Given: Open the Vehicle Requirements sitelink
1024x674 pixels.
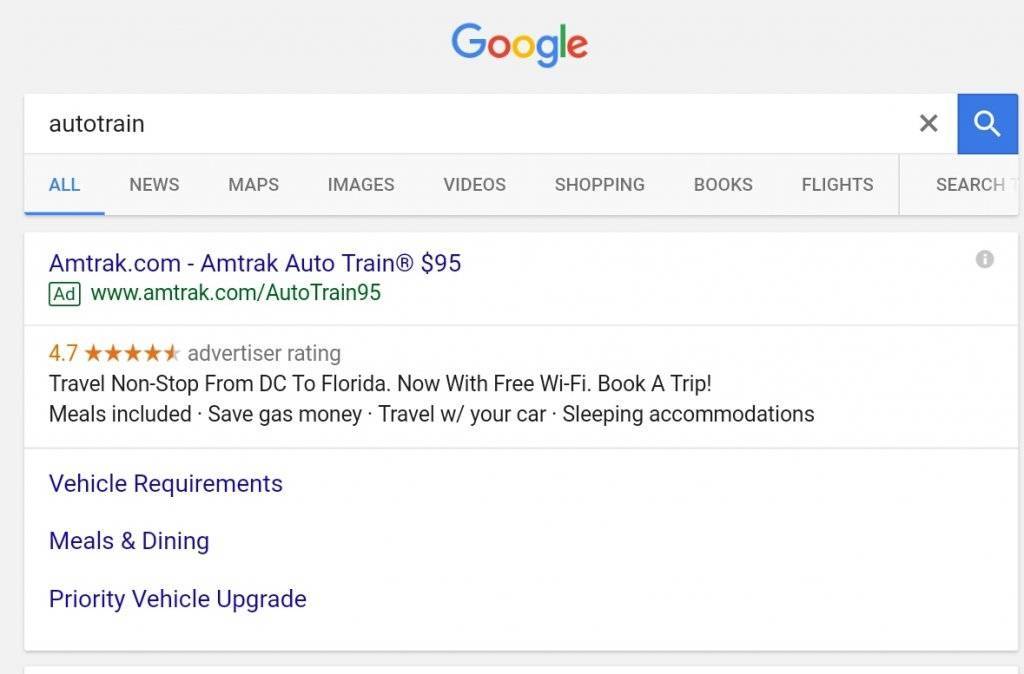Looking at the screenshot, I should coord(166,484).
